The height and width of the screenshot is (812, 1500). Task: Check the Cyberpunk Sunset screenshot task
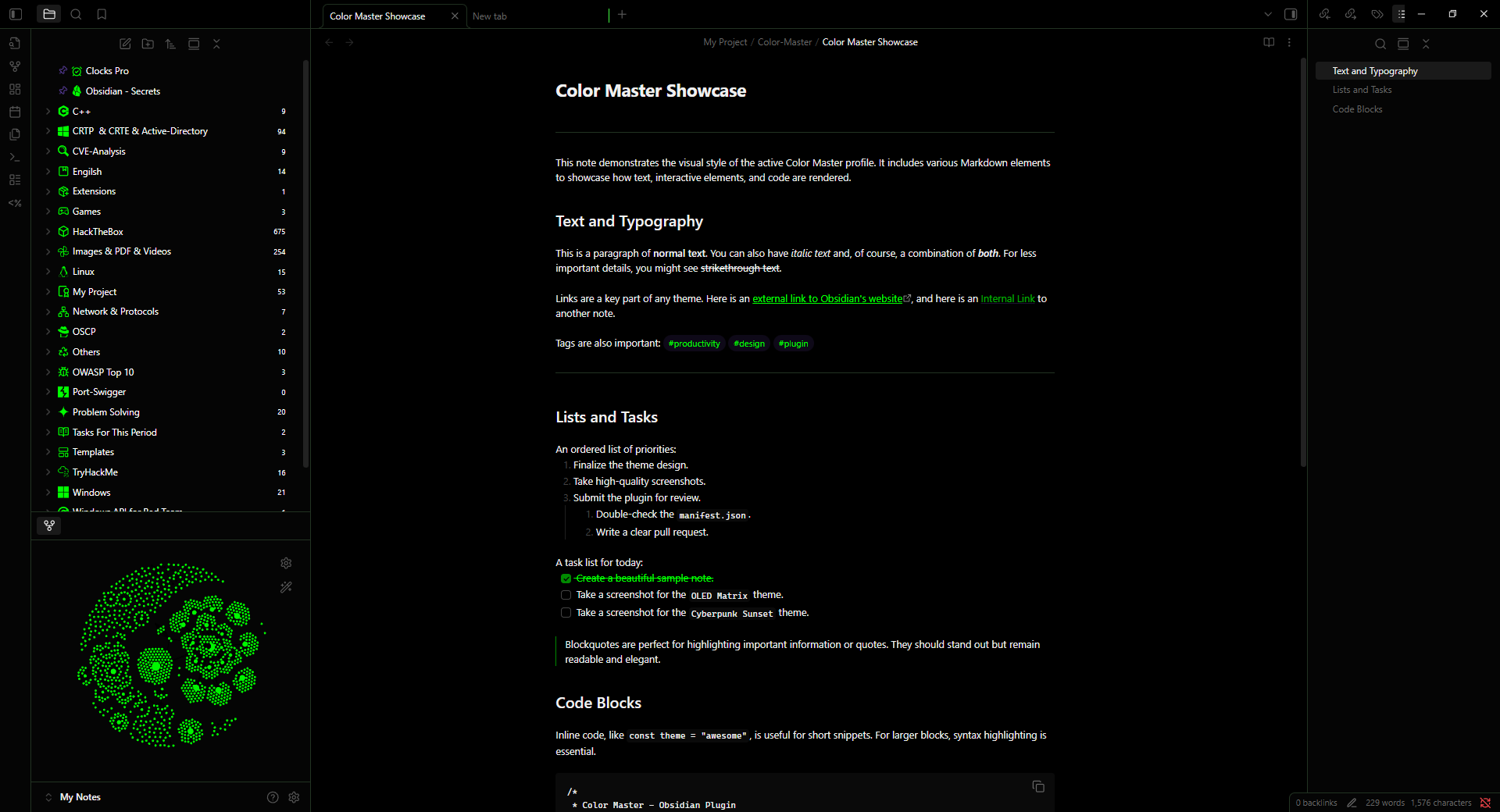tap(566, 613)
